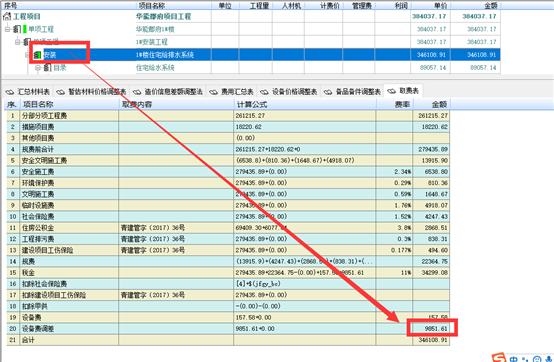Image resolution: width=554 pixels, height=362 pixels.
Task: Select the 措施项目费 row name
Action: click(x=38, y=127)
